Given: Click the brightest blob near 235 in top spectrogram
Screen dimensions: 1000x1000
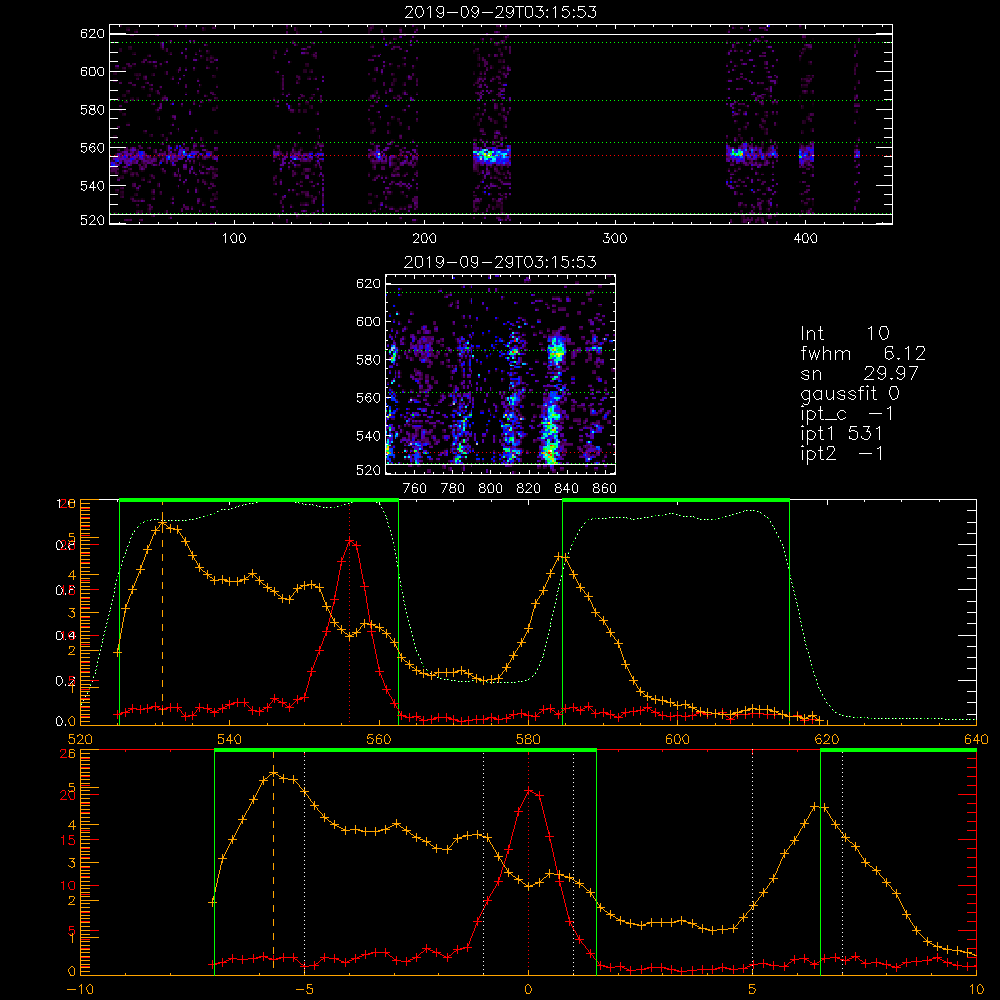Looking at the screenshot, I should [492, 155].
